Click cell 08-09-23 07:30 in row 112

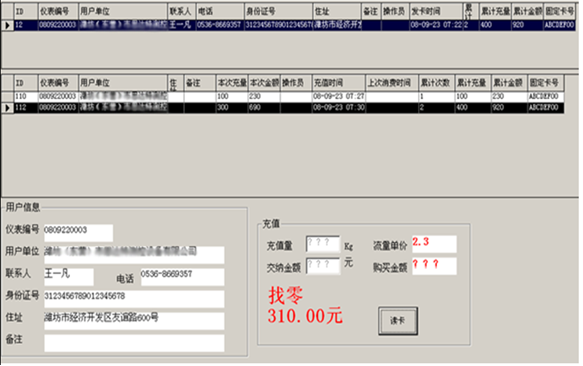coord(338,108)
